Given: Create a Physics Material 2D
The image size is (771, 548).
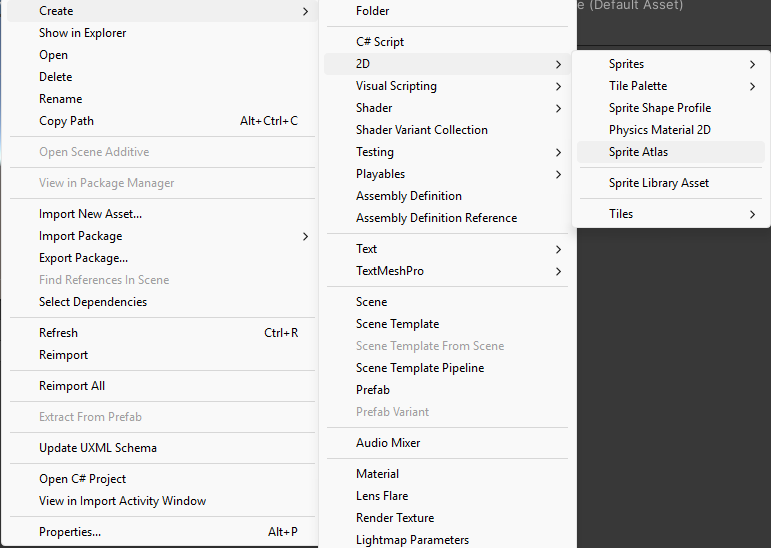Looking at the screenshot, I should [671, 130].
